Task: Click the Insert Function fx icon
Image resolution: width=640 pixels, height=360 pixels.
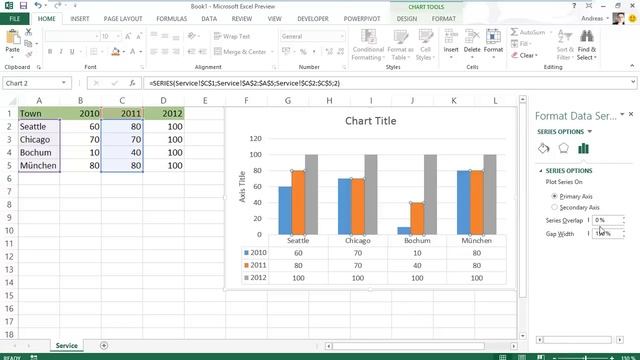Action: 132,83
